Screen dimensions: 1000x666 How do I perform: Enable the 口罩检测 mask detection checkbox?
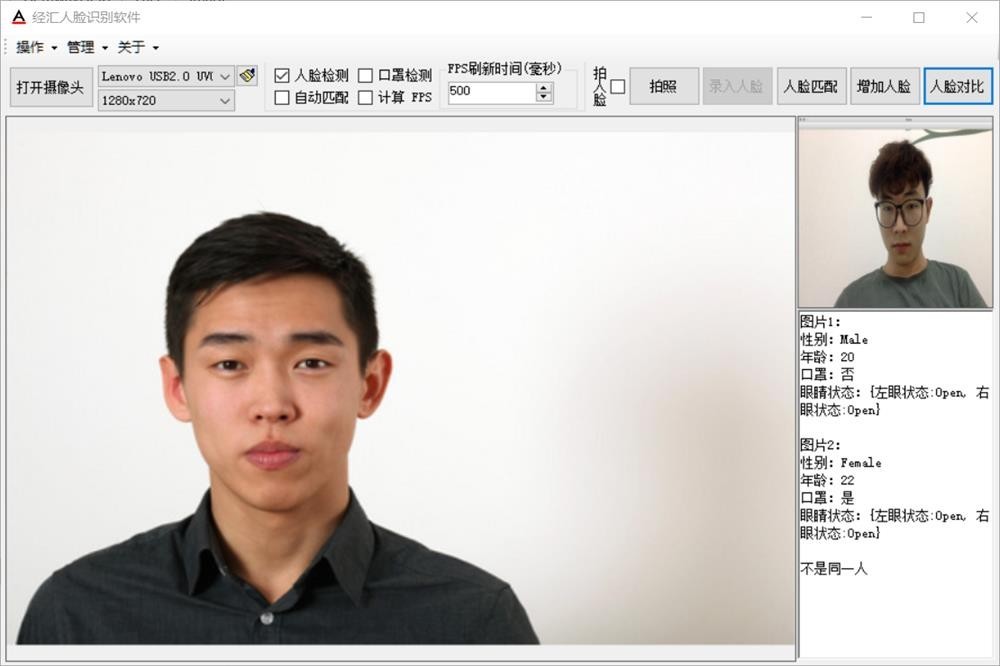click(x=366, y=75)
